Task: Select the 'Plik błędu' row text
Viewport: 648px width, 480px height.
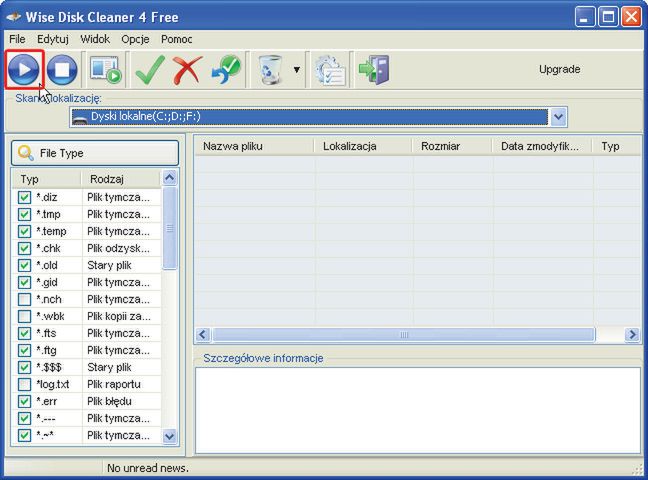Action: tap(109, 401)
